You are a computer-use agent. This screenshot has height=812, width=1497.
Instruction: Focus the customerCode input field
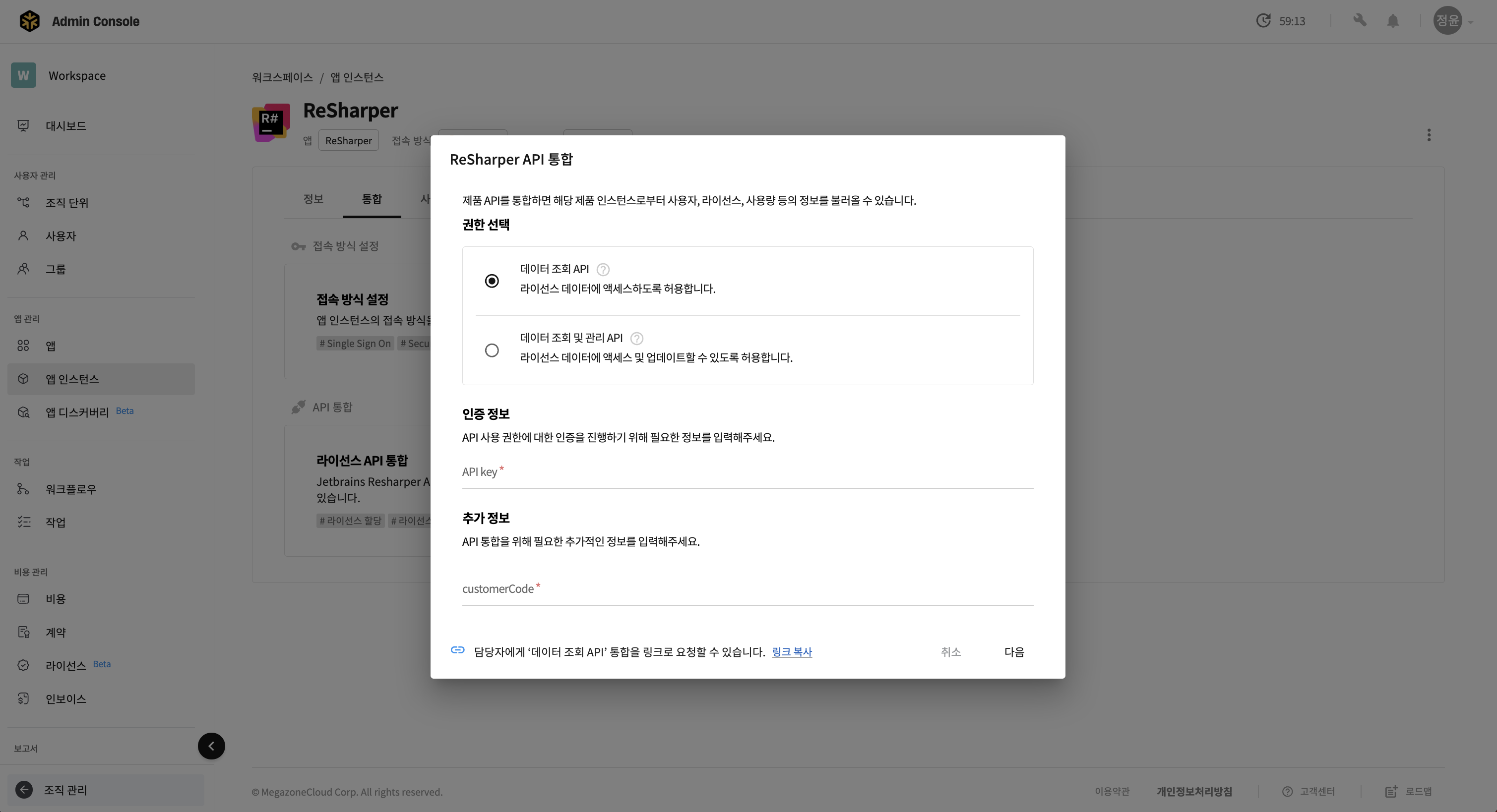748,589
